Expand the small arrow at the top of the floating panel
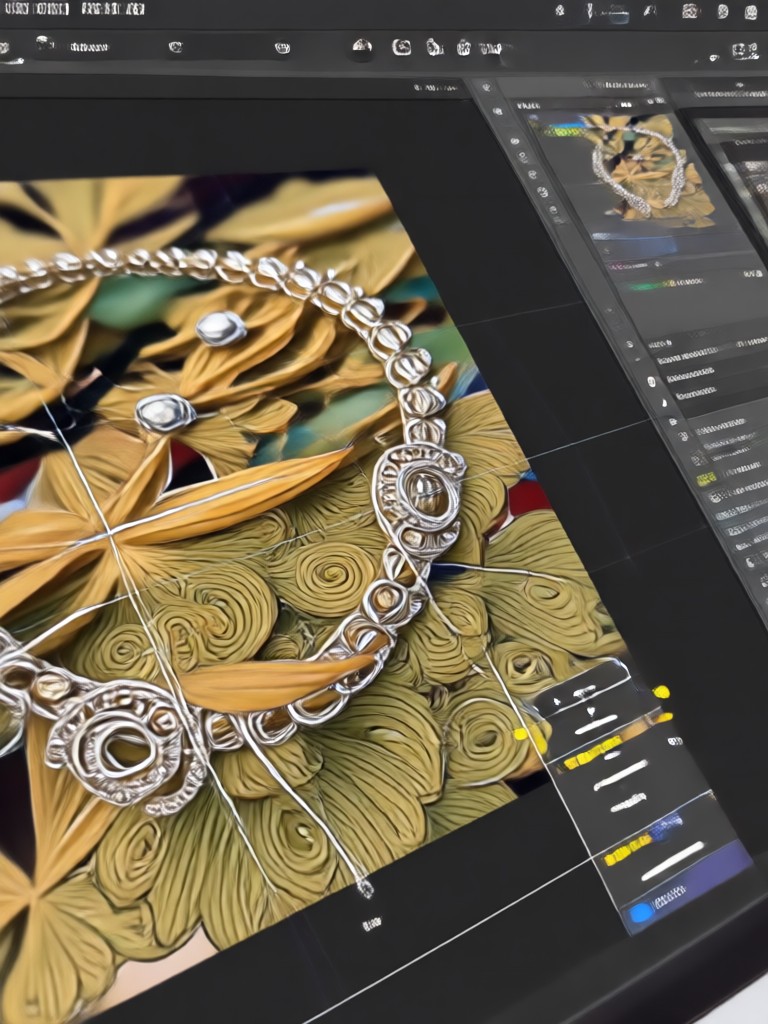Screen dimensions: 768x1024 tap(557, 702)
